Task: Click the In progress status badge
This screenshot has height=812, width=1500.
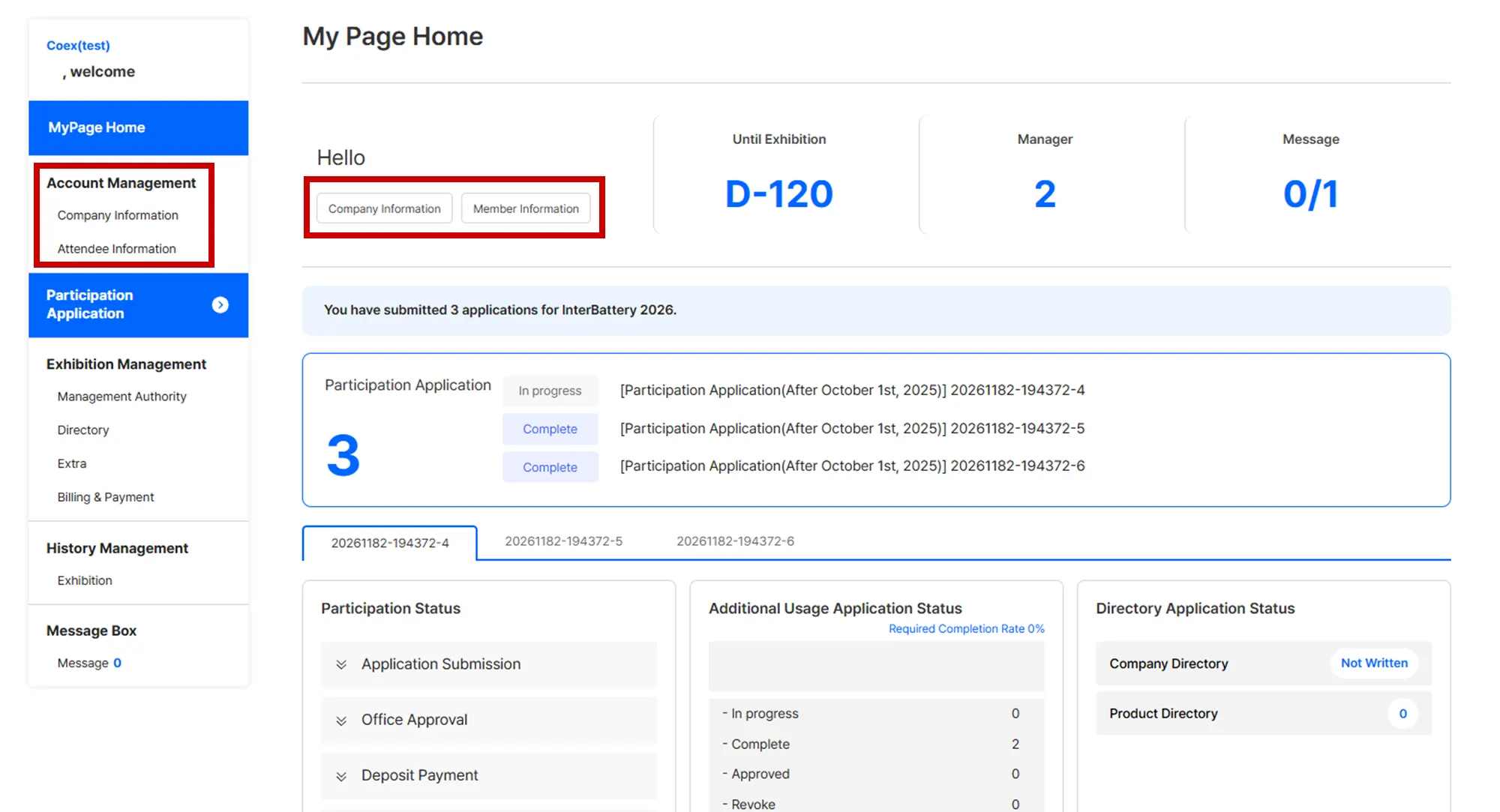Action: [550, 391]
